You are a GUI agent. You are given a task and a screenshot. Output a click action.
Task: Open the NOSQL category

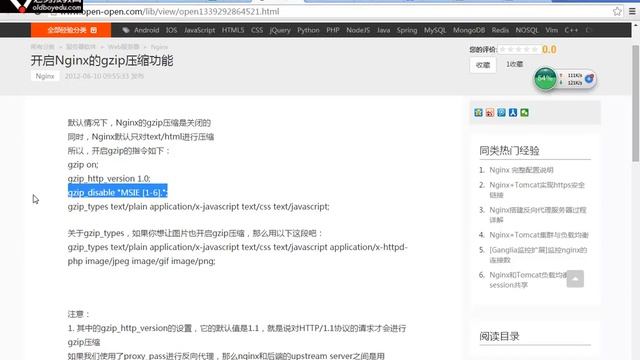tap(527, 30)
